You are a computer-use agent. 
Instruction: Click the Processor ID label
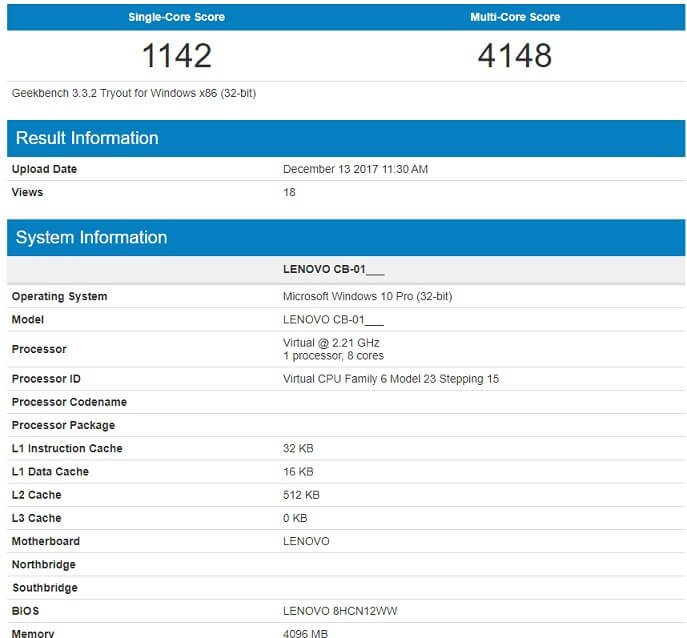click(46, 379)
